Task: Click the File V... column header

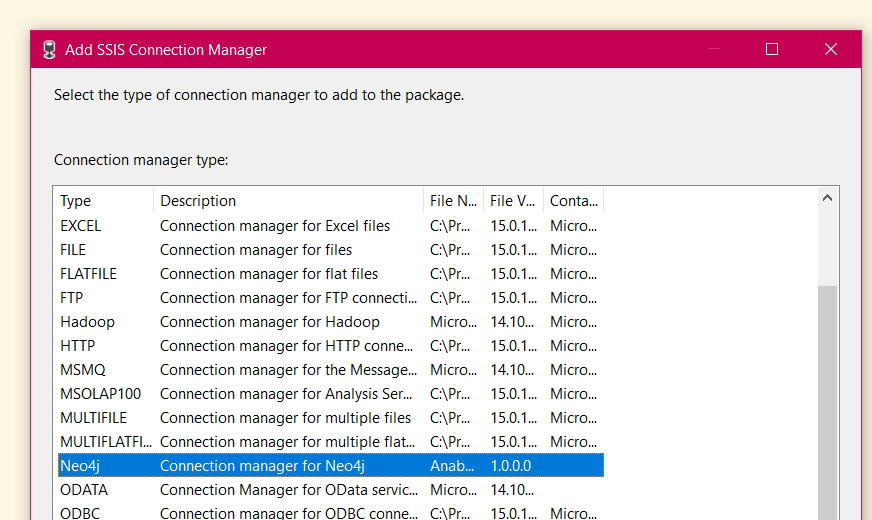Action: click(513, 201)
